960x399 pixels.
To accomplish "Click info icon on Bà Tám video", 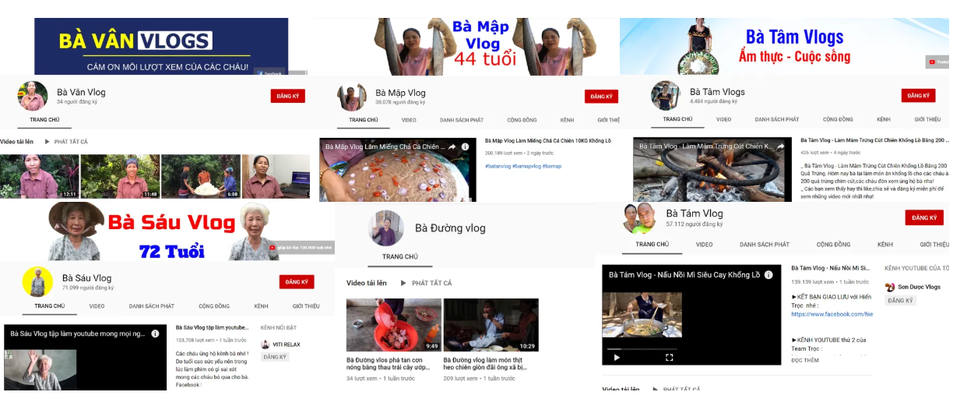I will tap(768, 275).
